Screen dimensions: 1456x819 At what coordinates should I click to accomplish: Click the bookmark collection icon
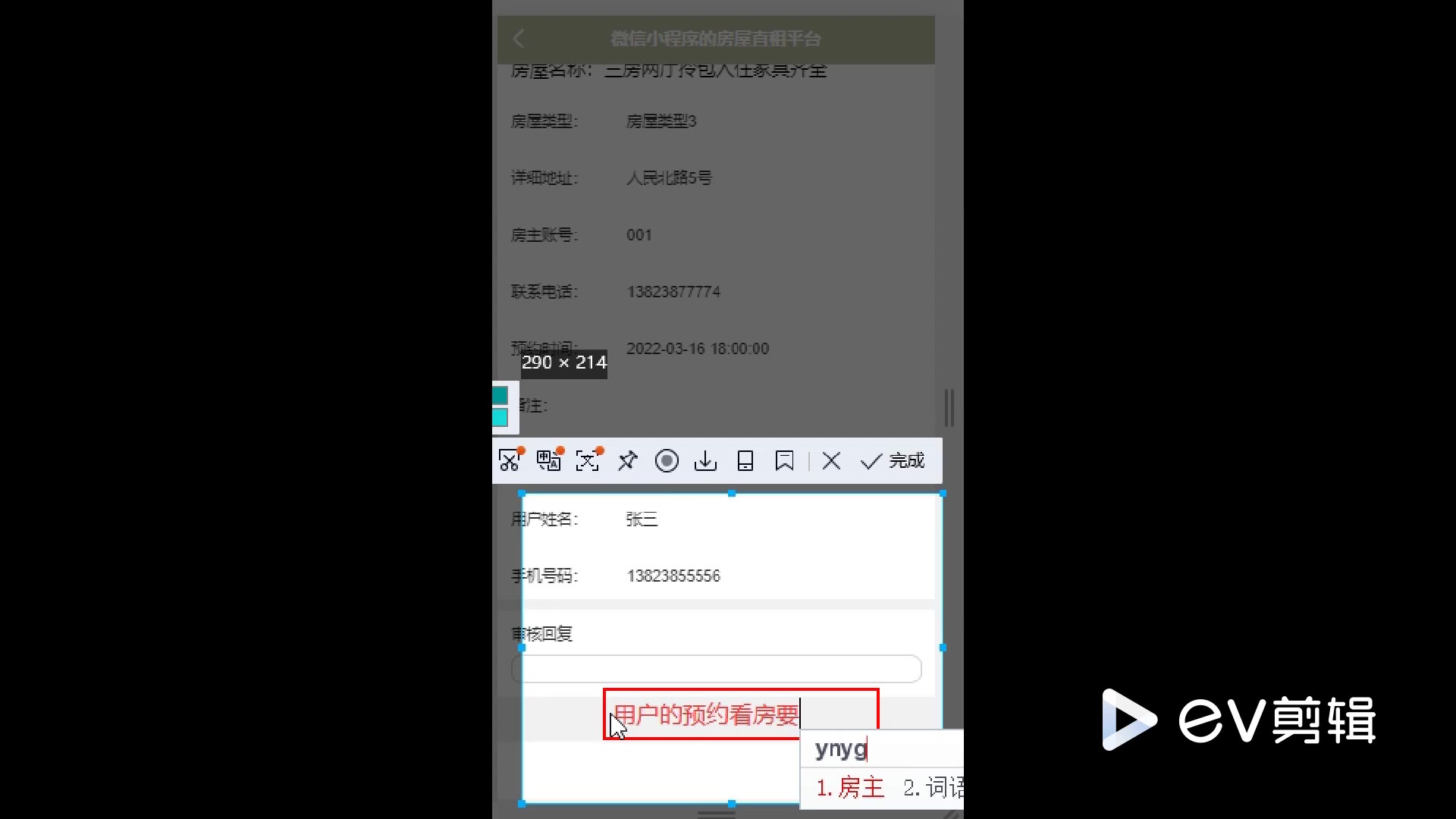784,460
